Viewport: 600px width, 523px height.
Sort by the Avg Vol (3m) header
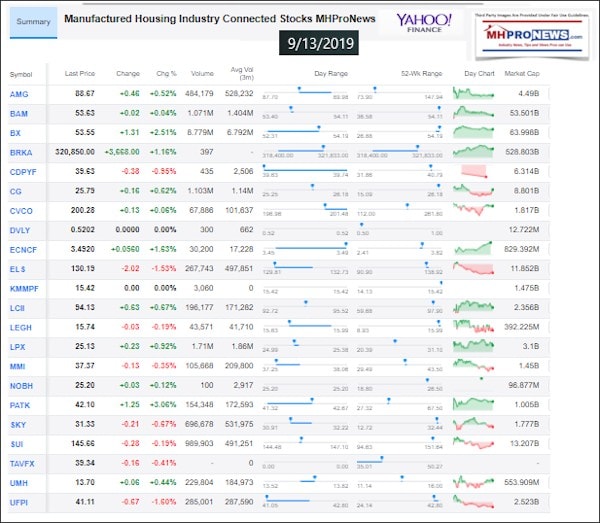coord(242,73)
